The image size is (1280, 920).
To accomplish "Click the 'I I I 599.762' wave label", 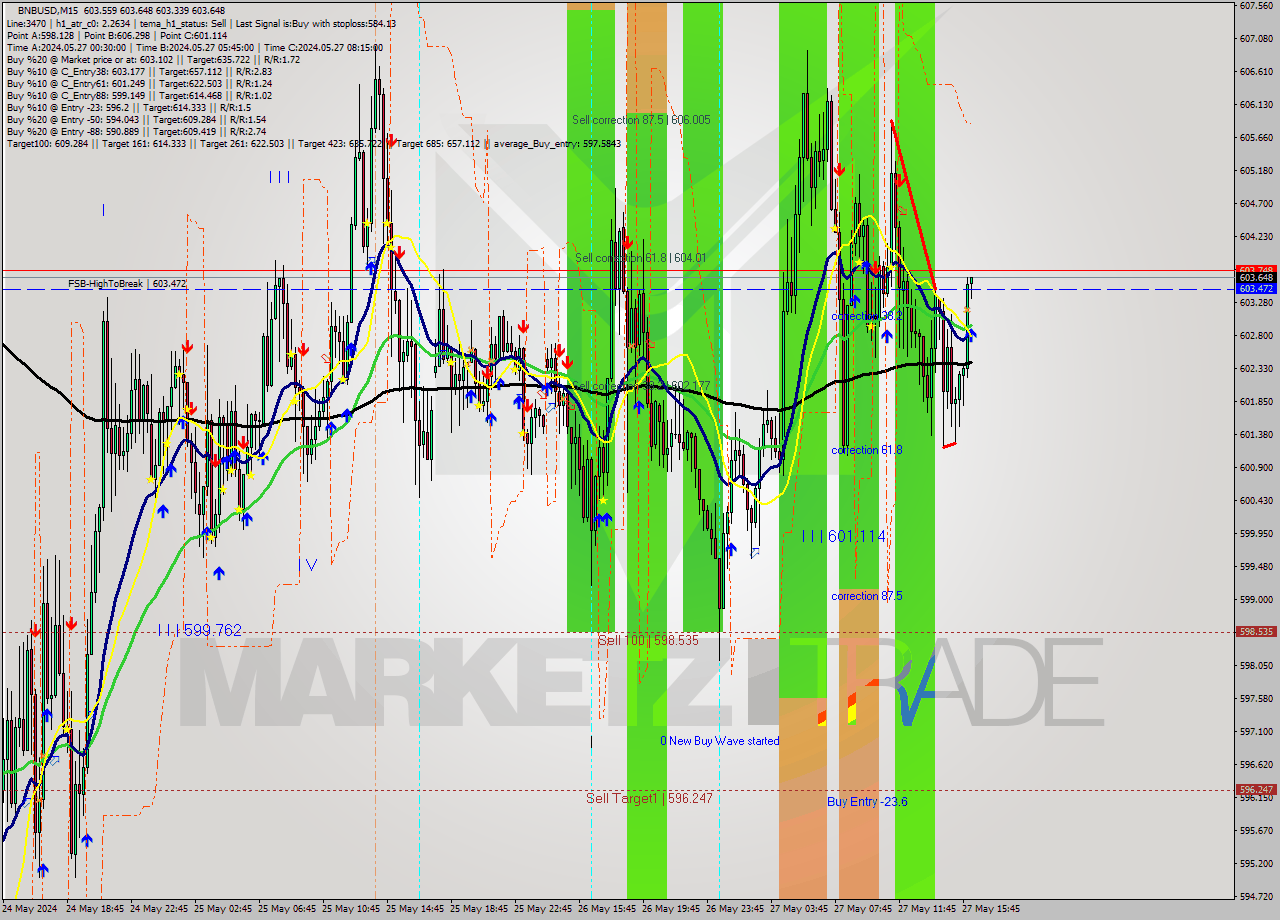I will pyautogui.click(x=200, y=630).
